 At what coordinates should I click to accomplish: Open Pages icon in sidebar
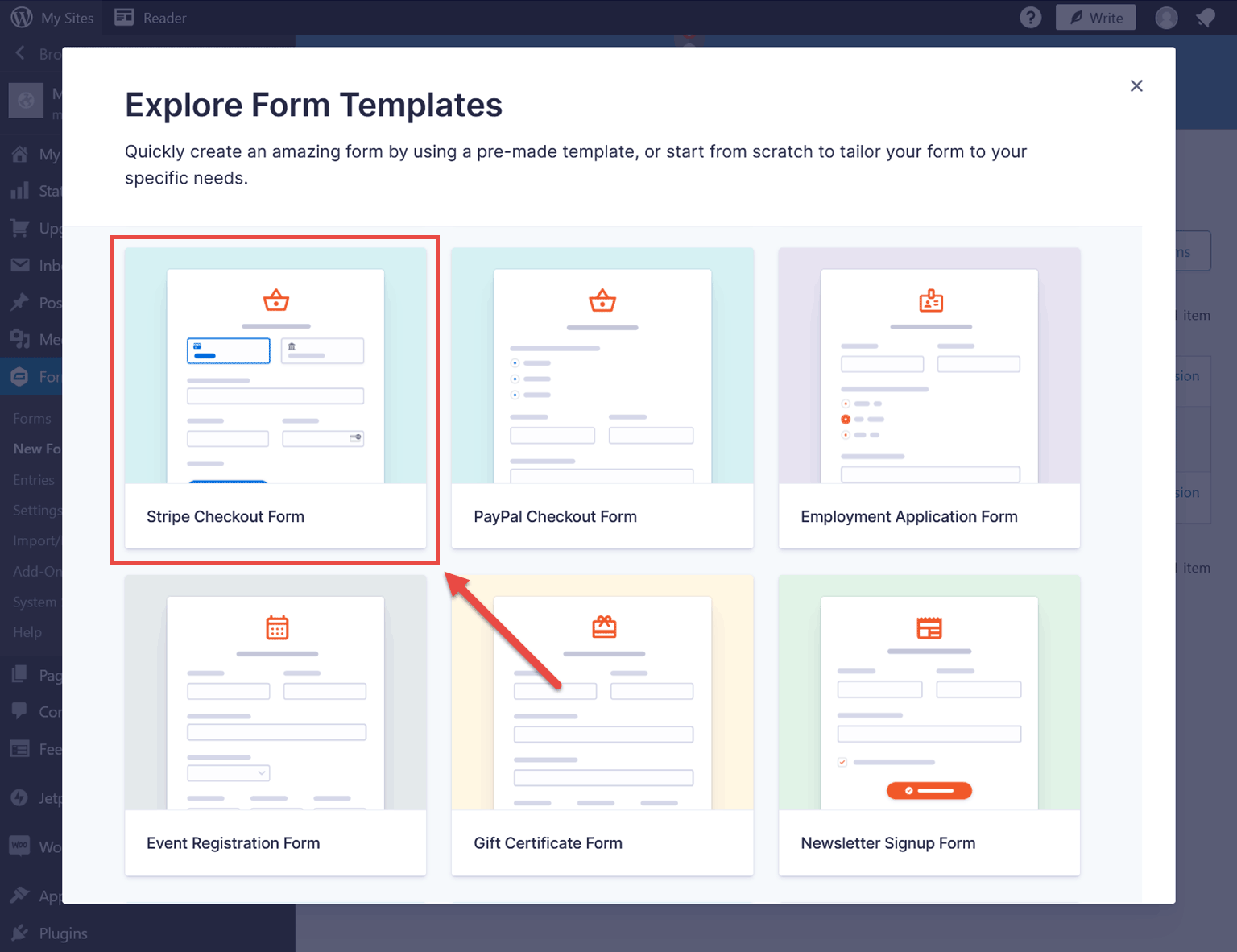[x=20, y=675]
